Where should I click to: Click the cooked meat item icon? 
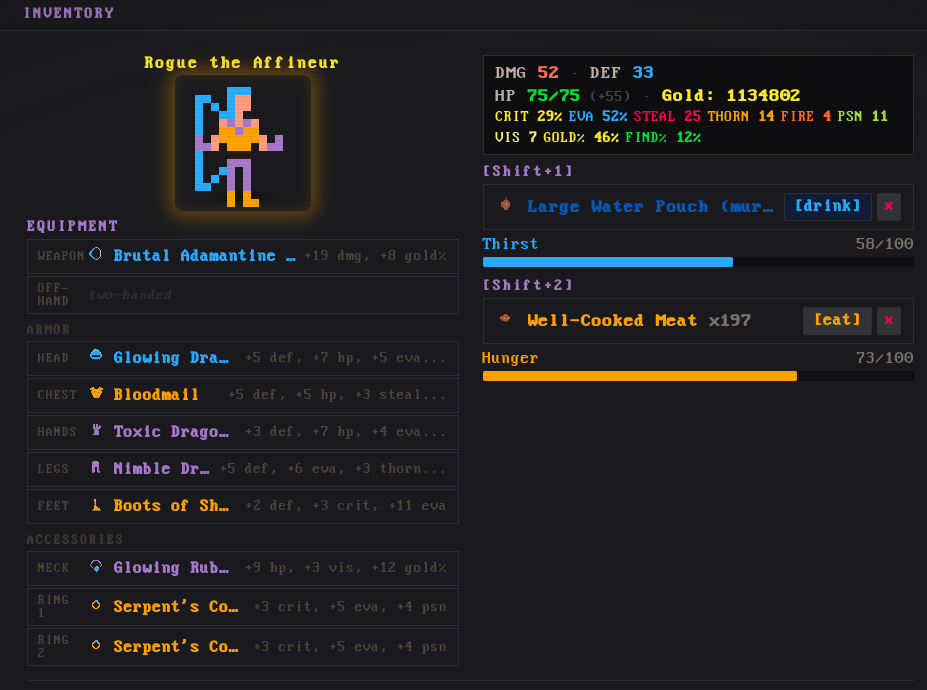pyautogui.click(x=505, y=318)
